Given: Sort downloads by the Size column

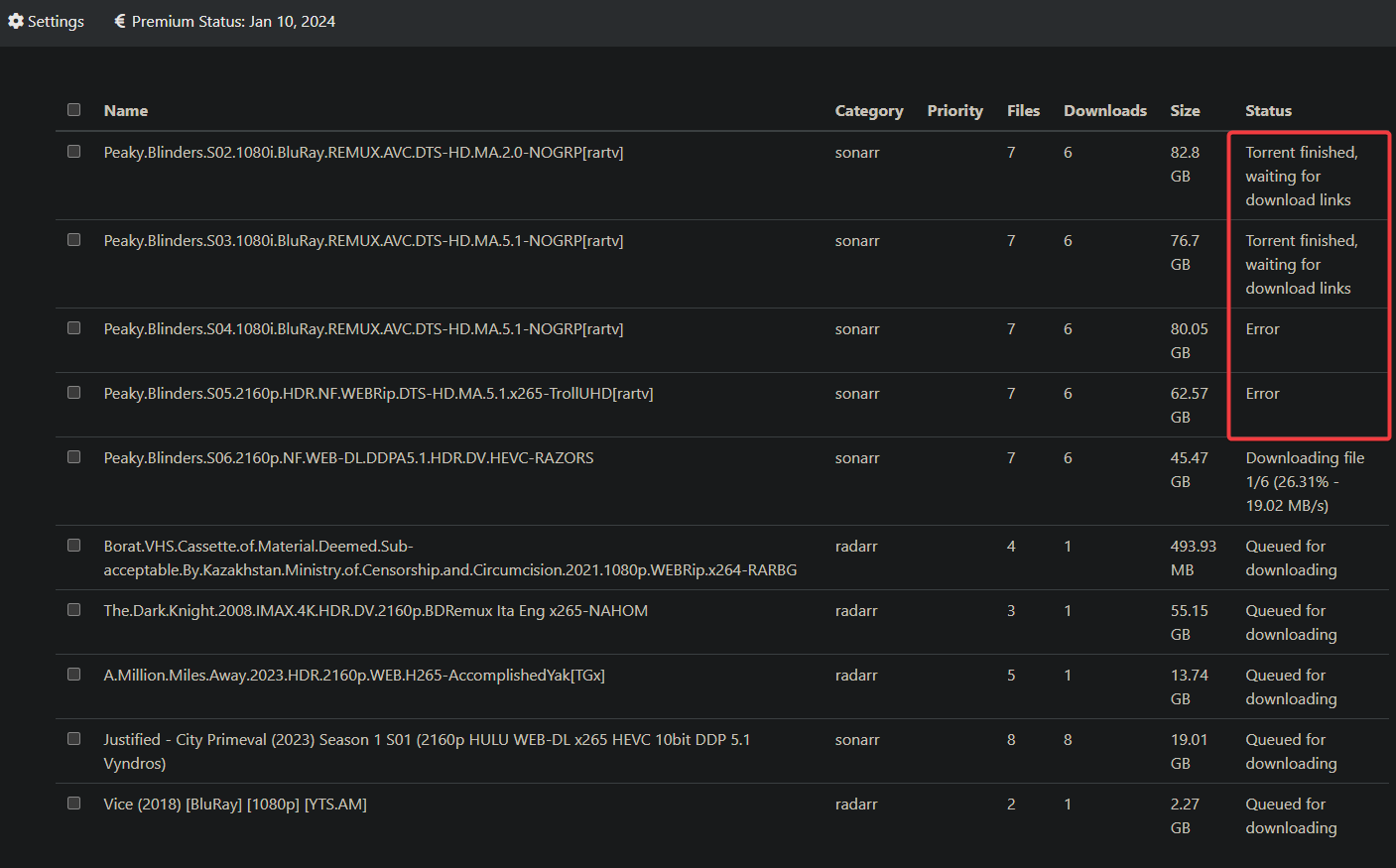Looking at the screenshot, I should coord(1185,110).
